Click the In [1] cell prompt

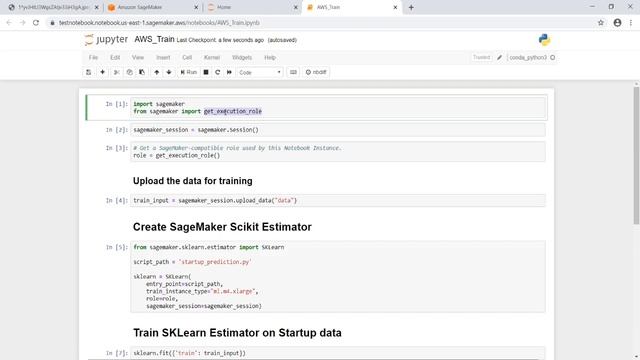pyautogui.click(x=116, y=104)
